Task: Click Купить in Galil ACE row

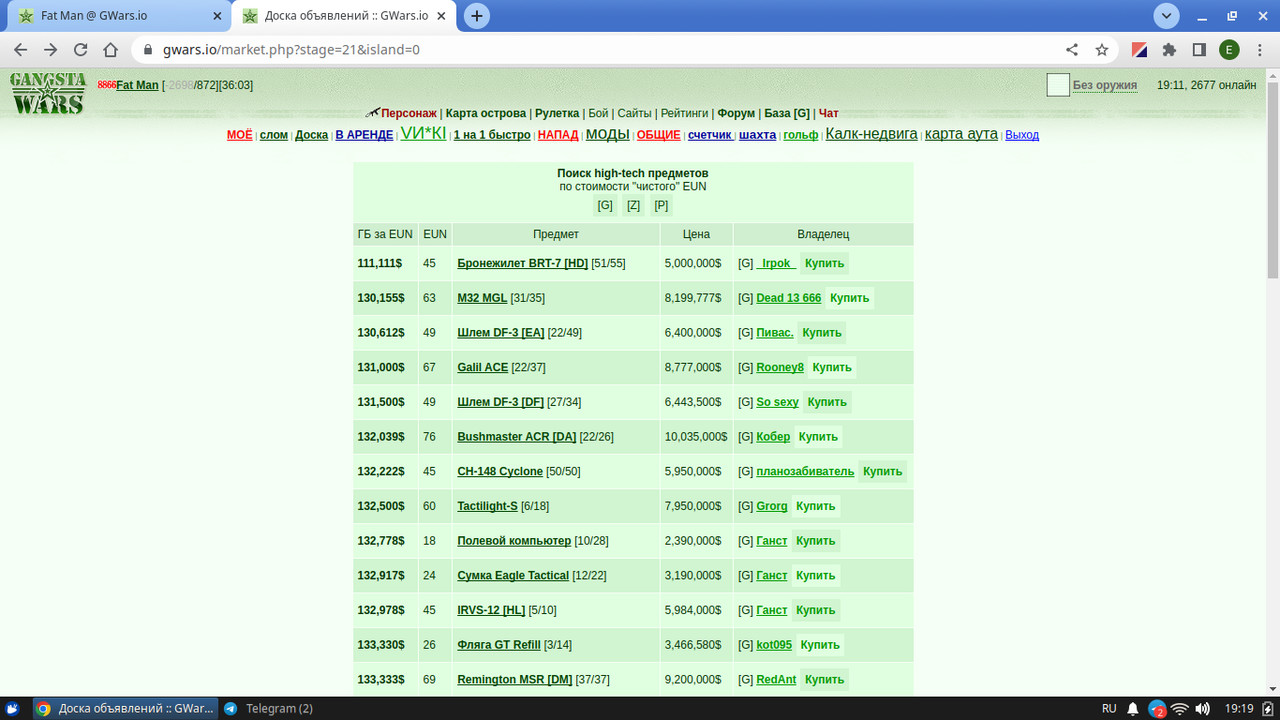Action: tap(832, 367)
